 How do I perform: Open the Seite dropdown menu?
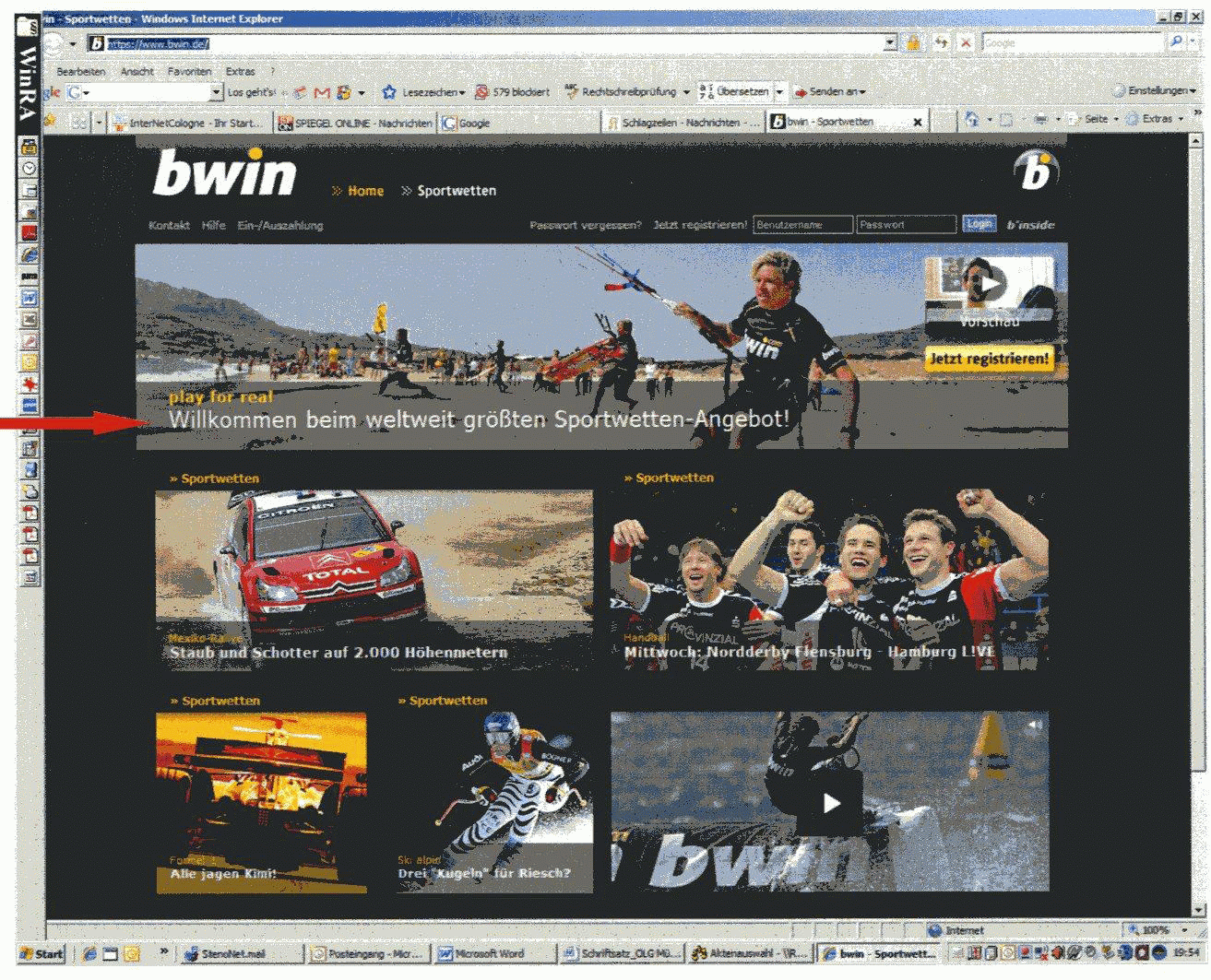click(1095, 119)
